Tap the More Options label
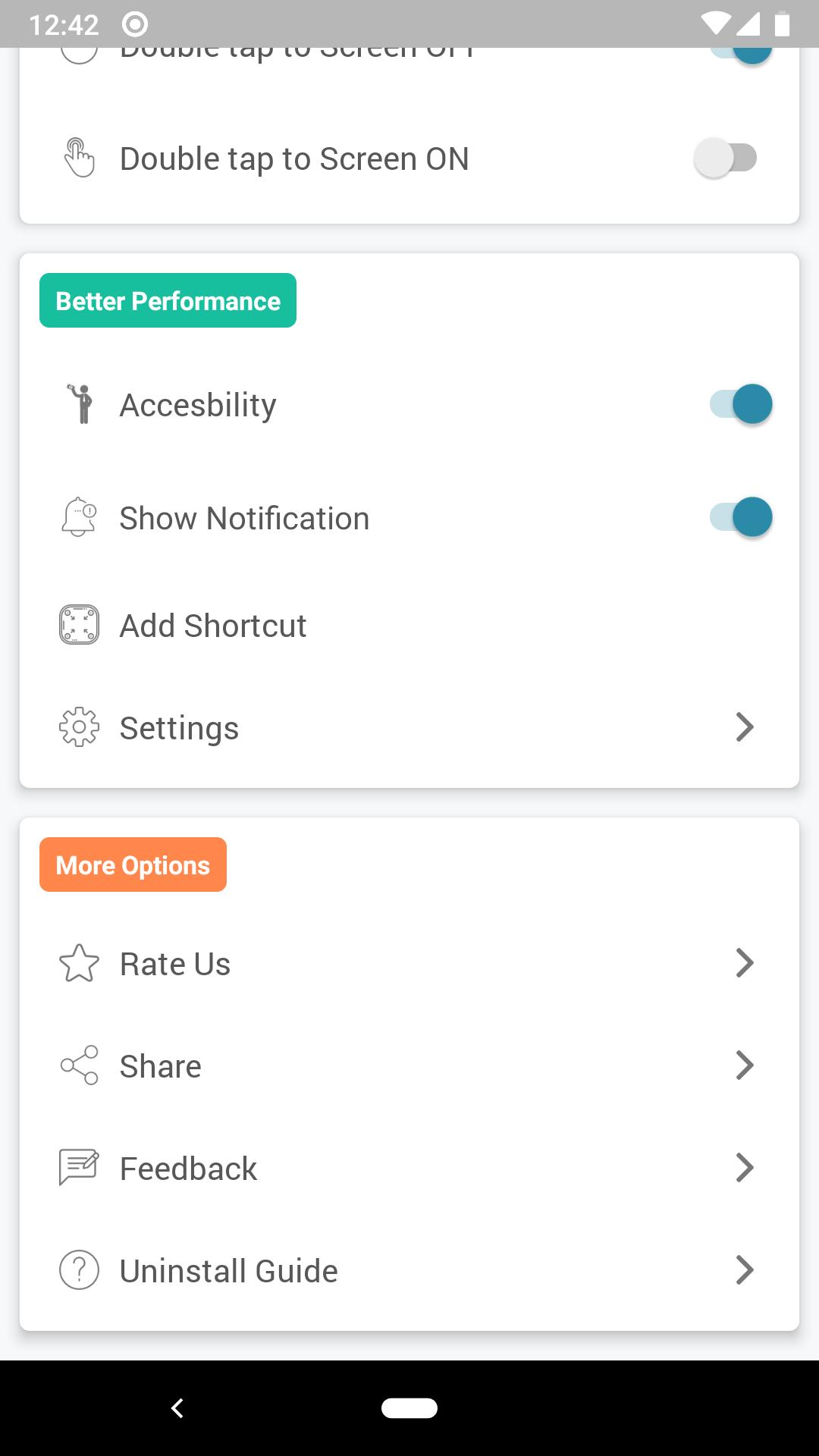This screenshot has height=1456, width=819. click(133, 864)
